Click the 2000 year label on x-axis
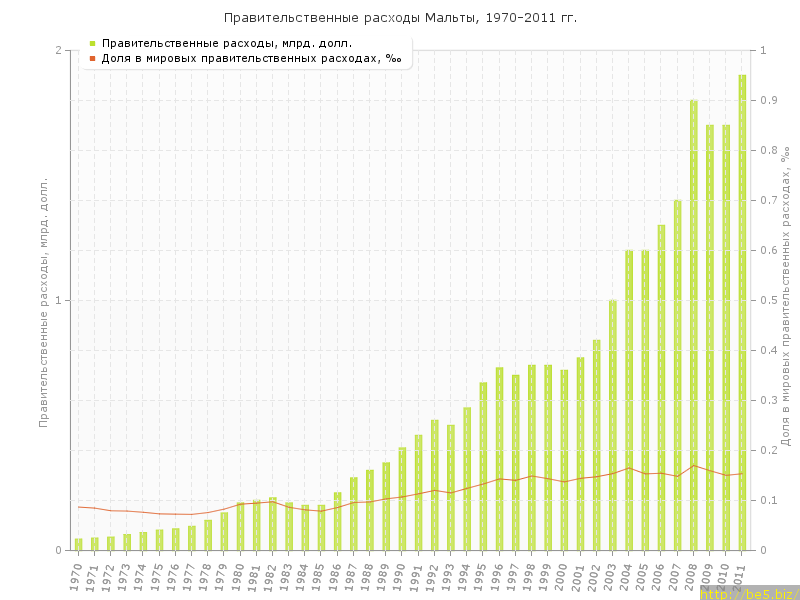800x600 pixels. pyautogui.click(x=562, y=574)
